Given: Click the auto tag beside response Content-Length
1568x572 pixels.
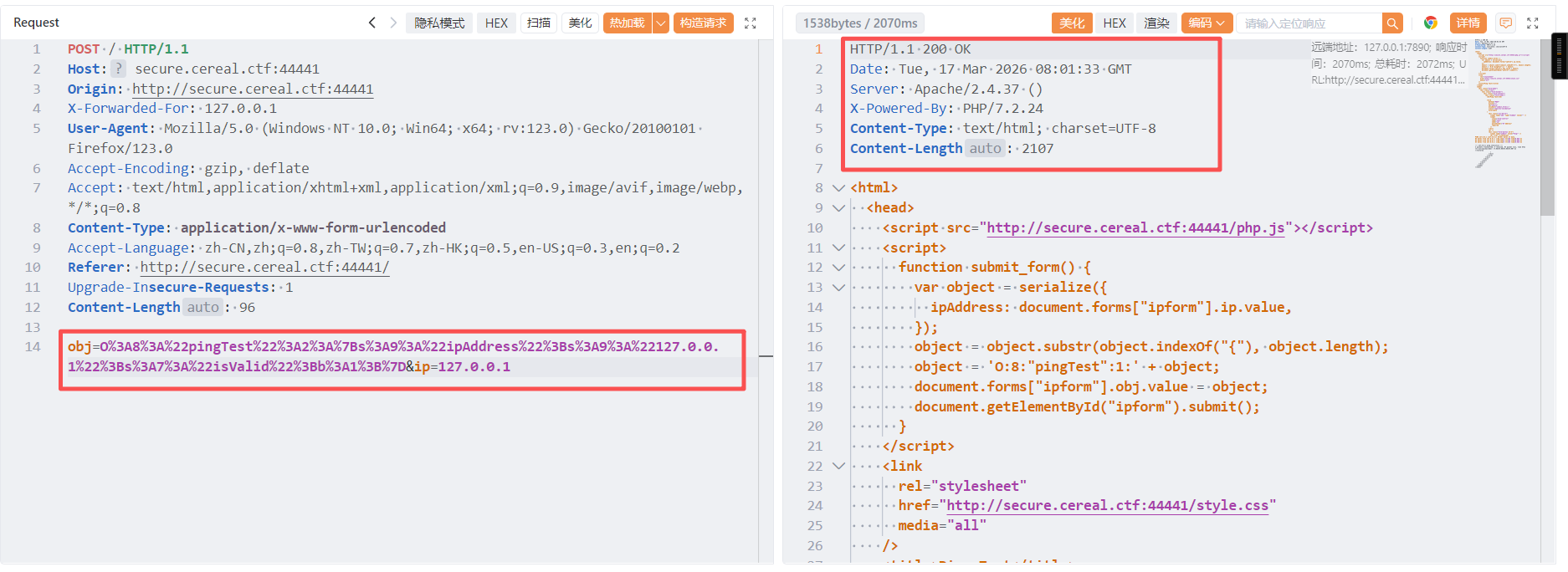Looking at the screenshot, I should (x=985, y=148).
